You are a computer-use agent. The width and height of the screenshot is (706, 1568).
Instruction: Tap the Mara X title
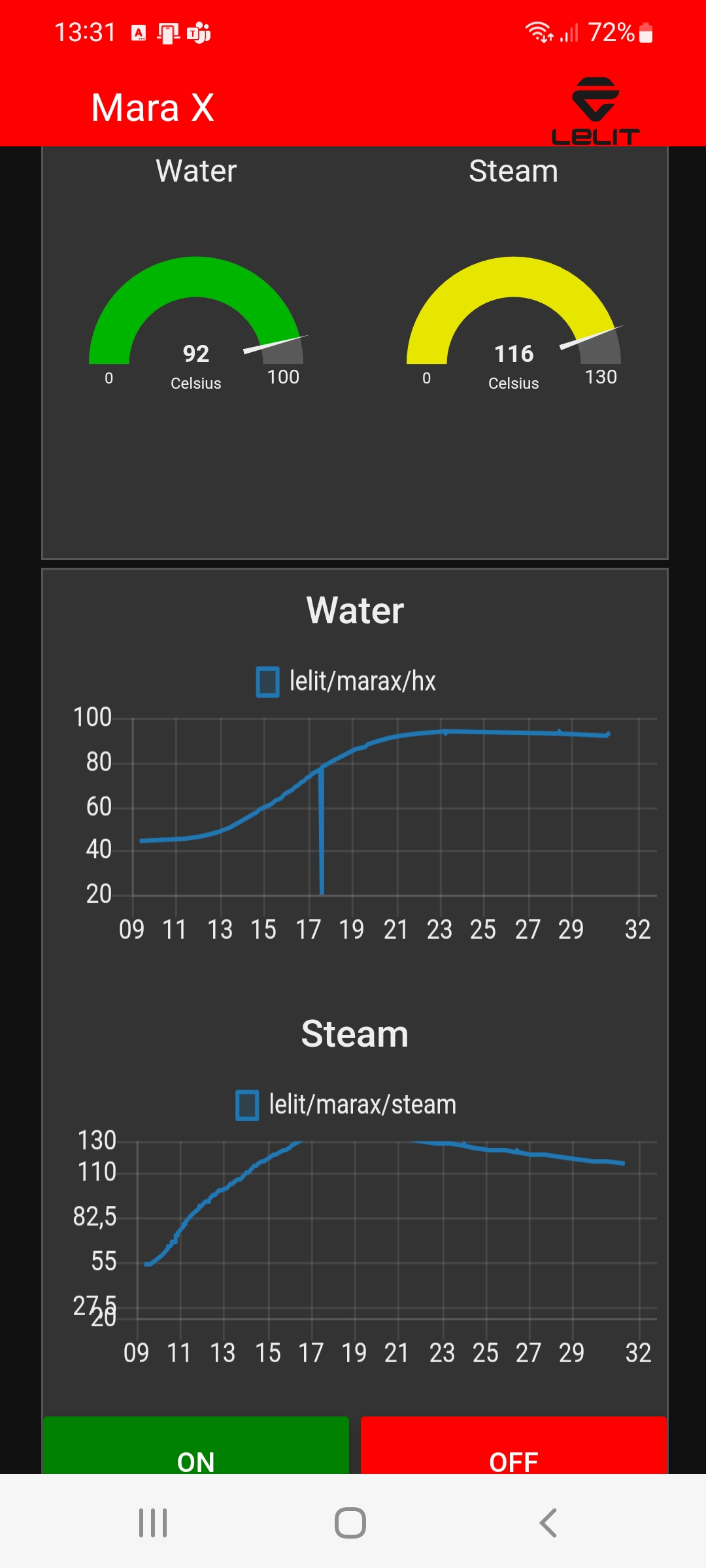coord(152,108)
